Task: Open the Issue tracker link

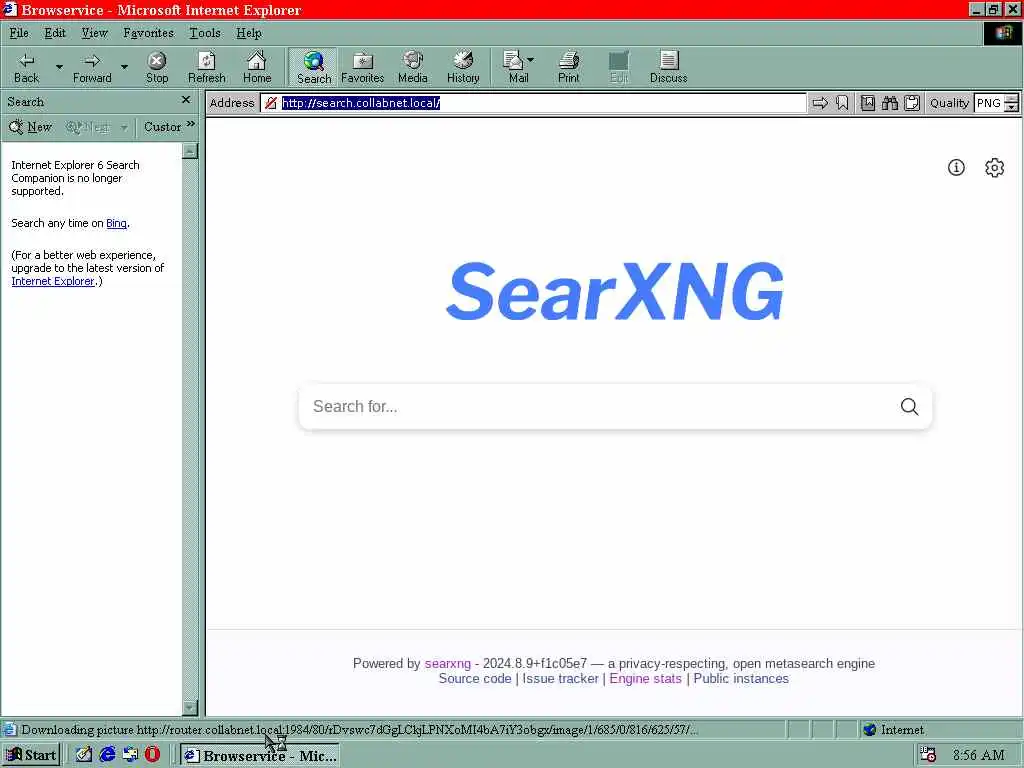Action: pos(560,679)
